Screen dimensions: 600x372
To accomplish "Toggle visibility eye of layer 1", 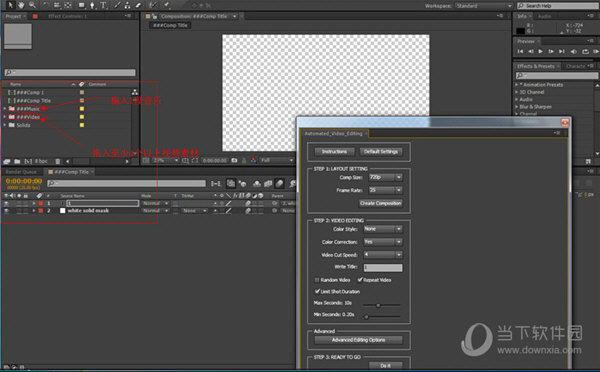I will [x=6, y=203].
